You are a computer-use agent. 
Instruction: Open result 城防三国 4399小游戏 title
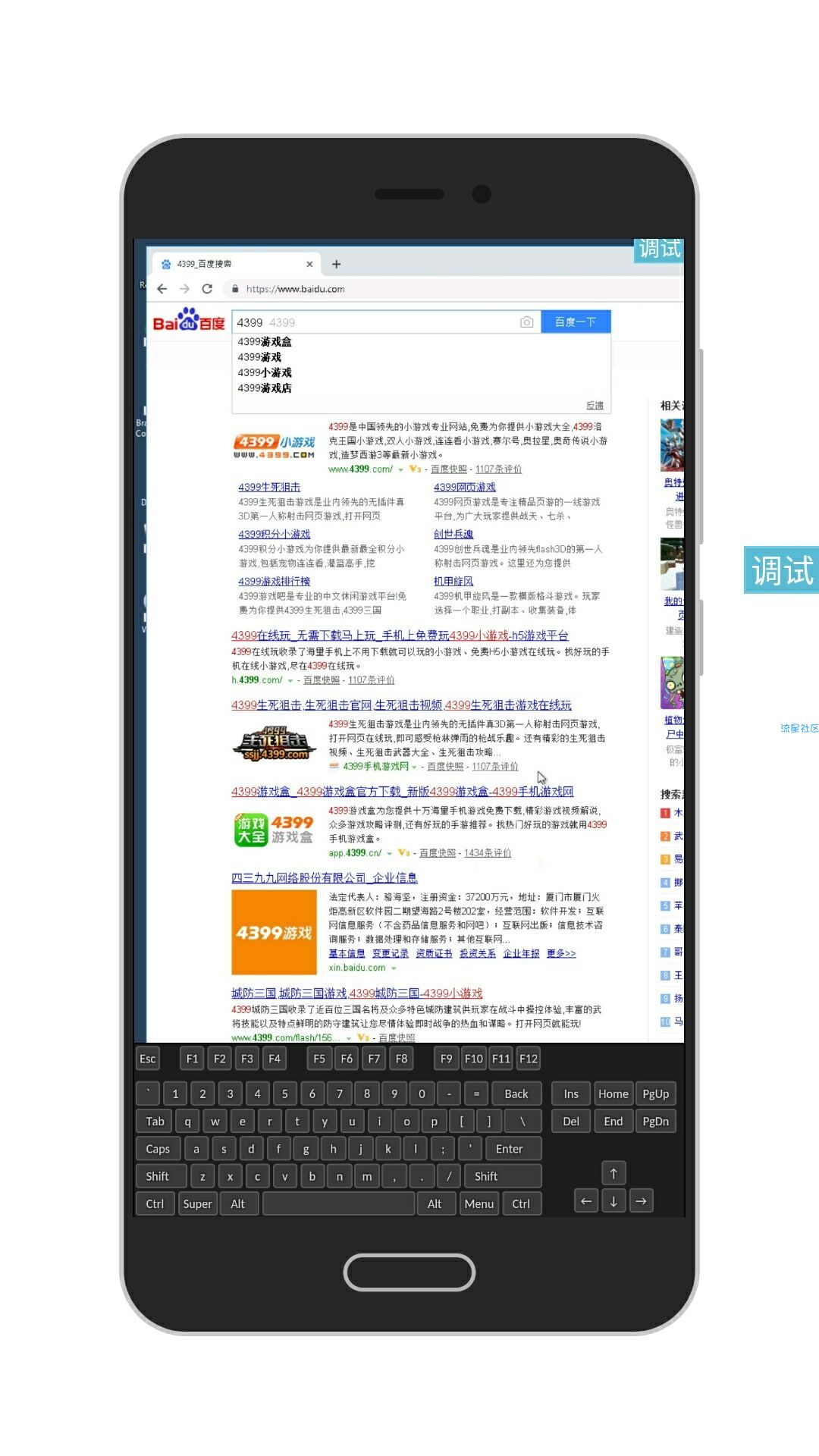tap(357, 993)
